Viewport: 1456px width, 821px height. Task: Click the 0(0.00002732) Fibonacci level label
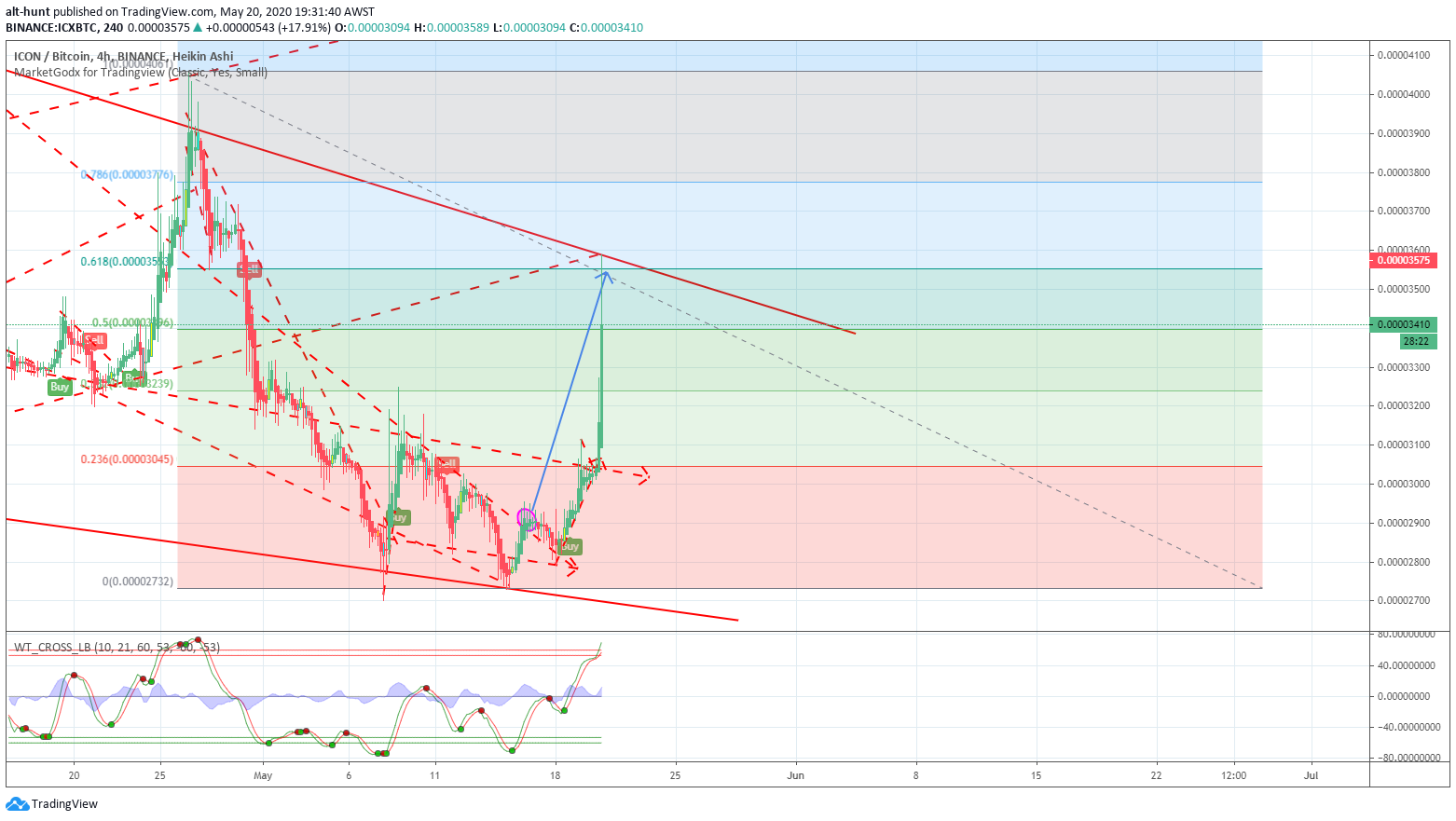click(138, 582)
